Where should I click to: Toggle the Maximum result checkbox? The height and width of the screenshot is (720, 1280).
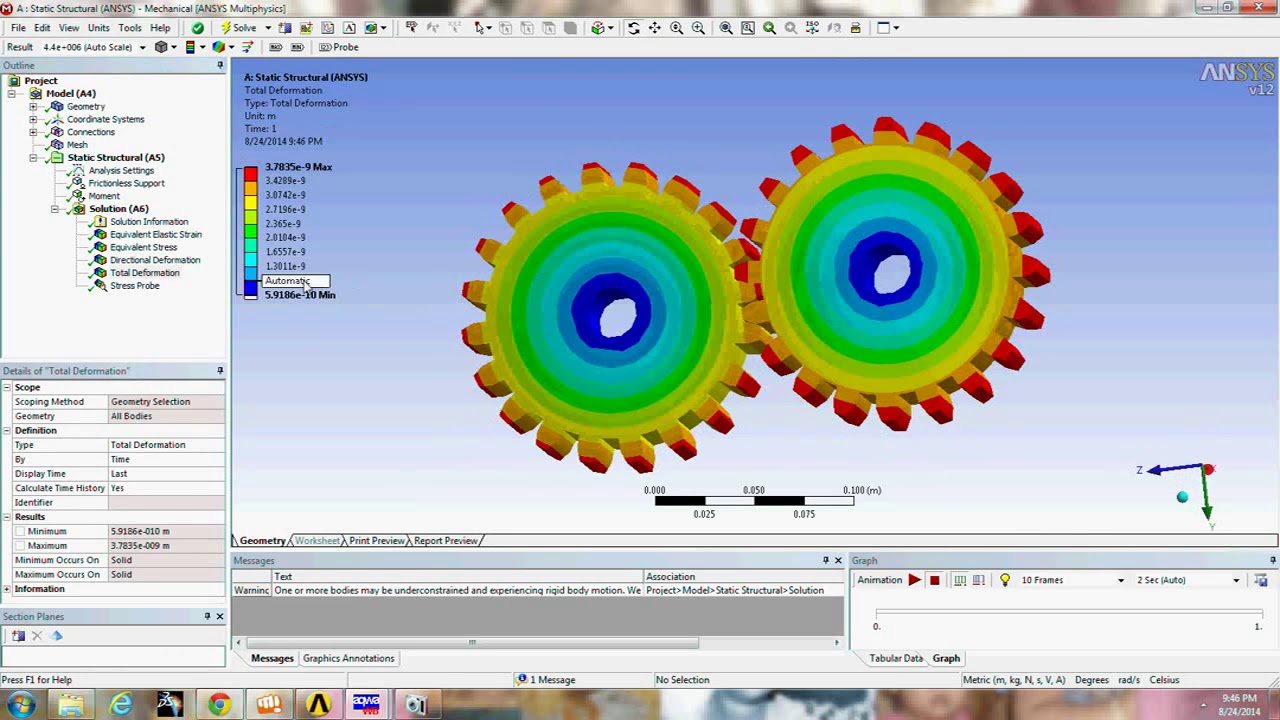[x=20, y=546]
